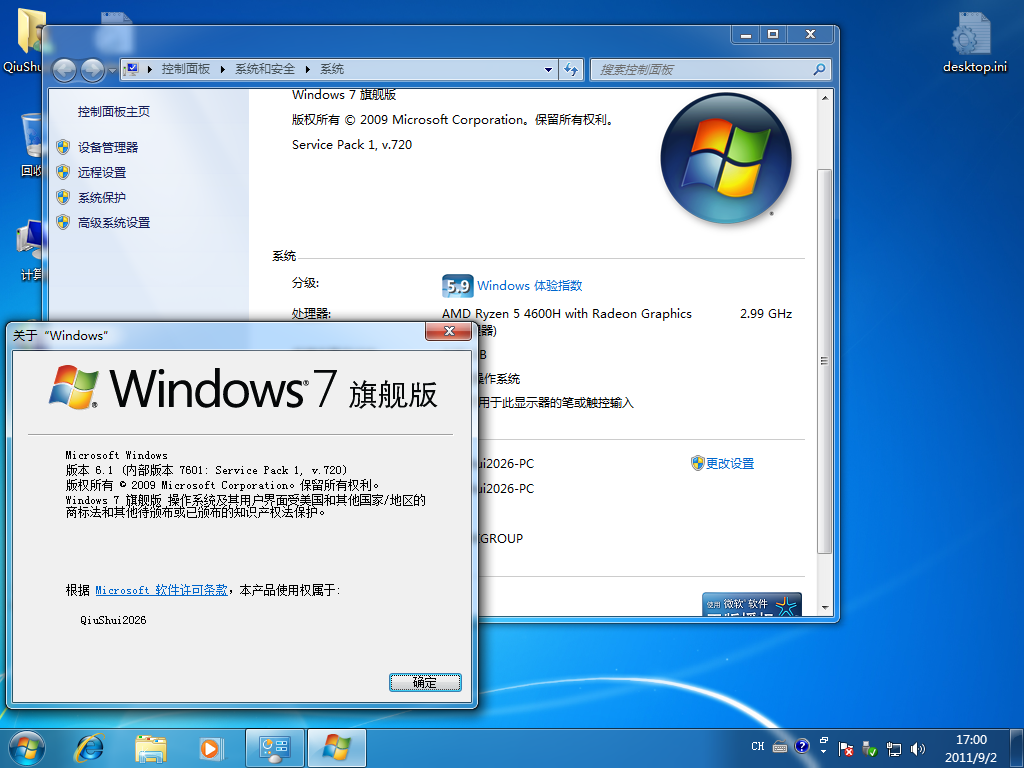Click scroll up arrow in System window
The height and width of the screenshot is (768, 1024).
click(825, 98)
